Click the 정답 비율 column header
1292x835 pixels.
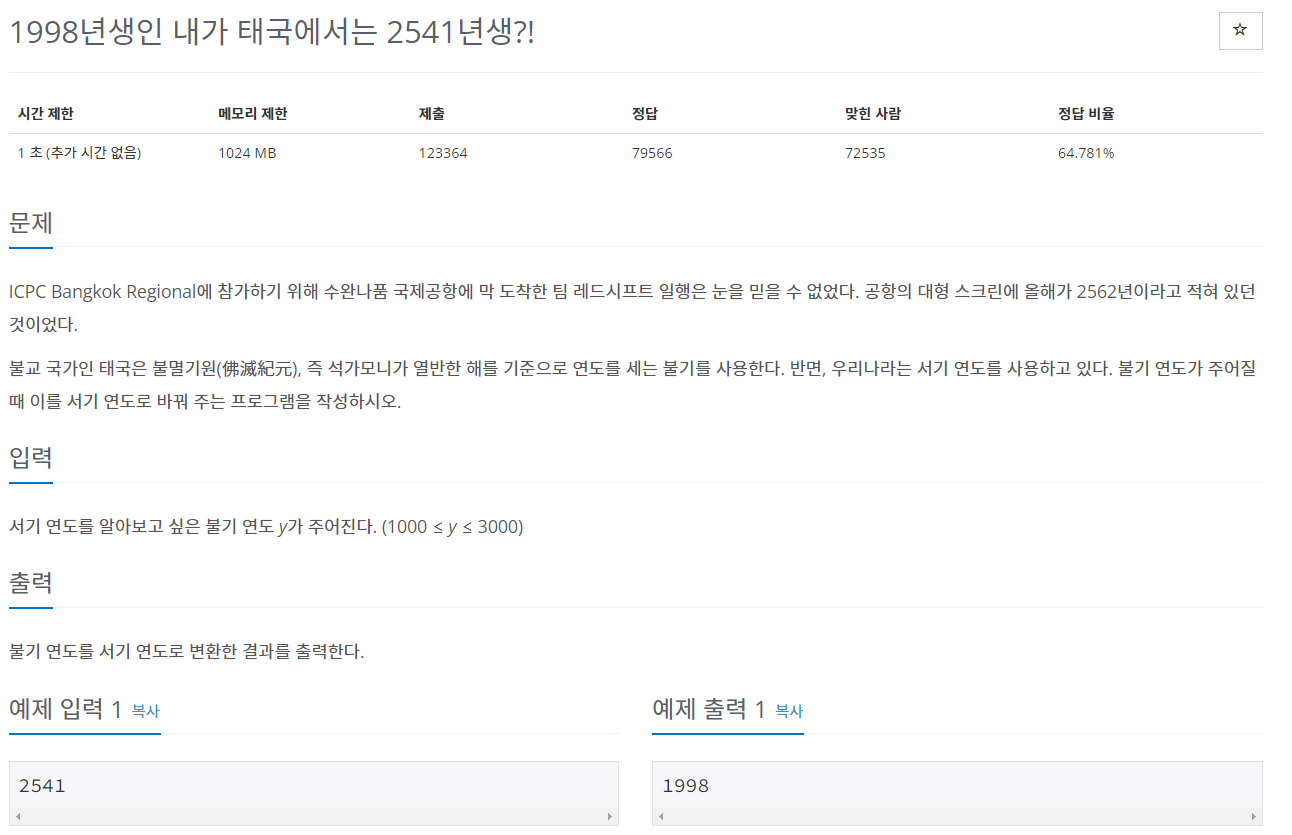click(x=1086, y=113)
